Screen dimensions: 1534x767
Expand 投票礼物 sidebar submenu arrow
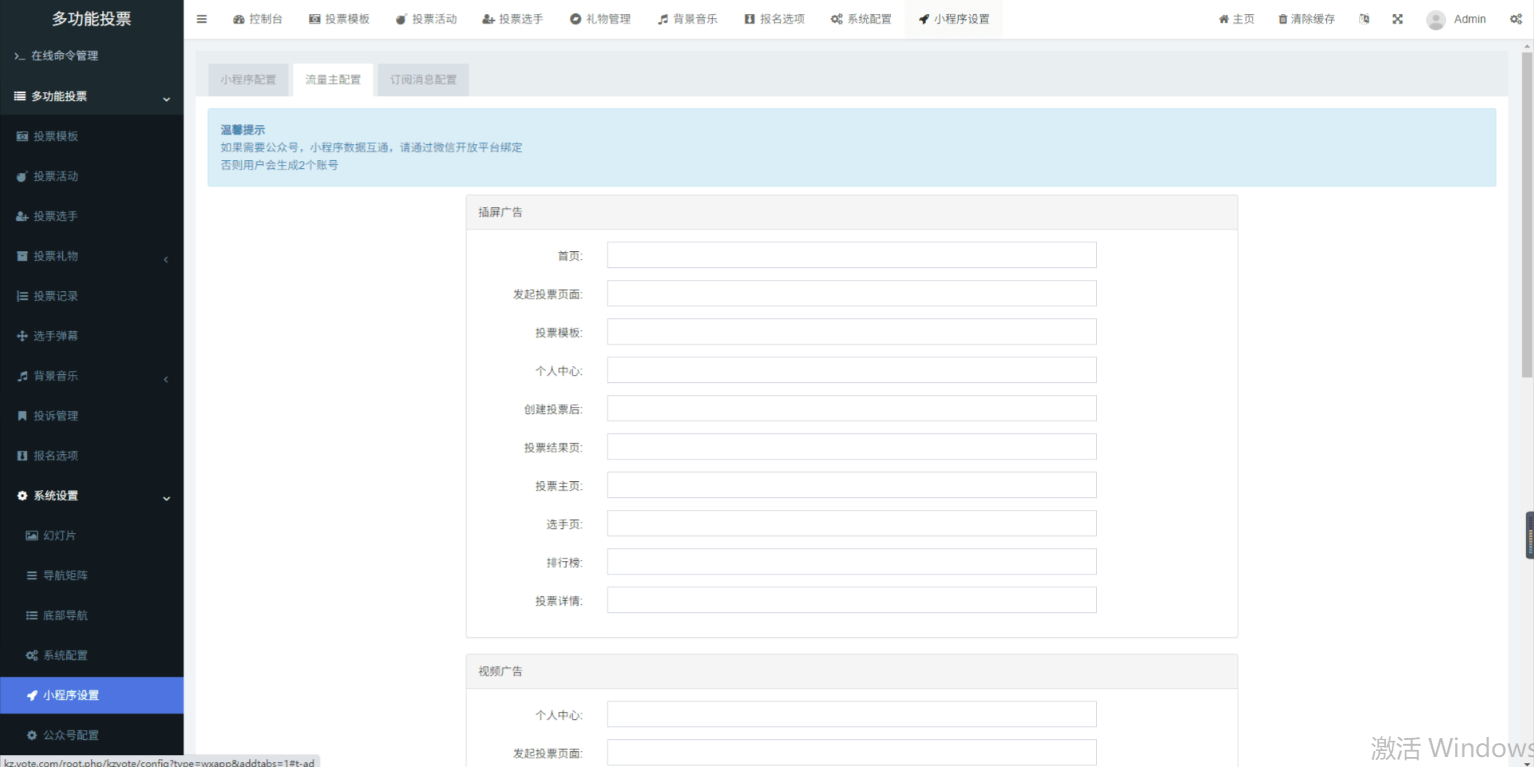click(x=166, y=260)
